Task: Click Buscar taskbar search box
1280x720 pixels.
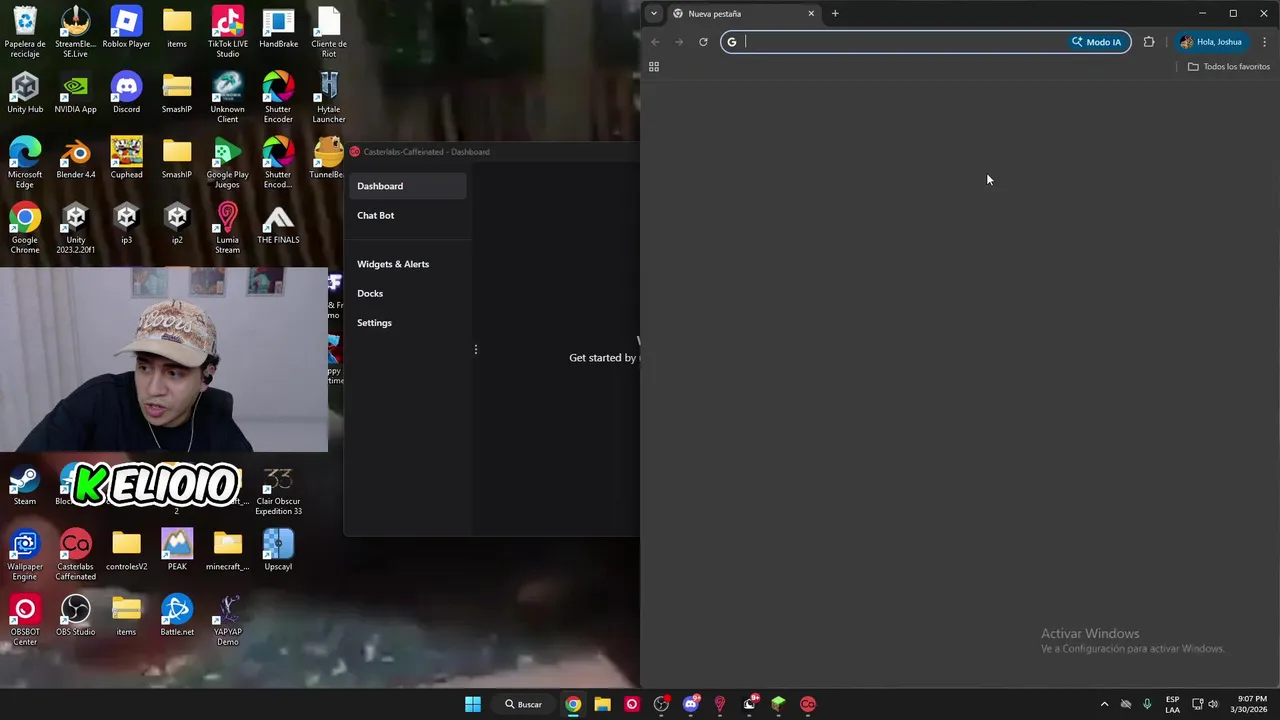Action: [523, 704]
